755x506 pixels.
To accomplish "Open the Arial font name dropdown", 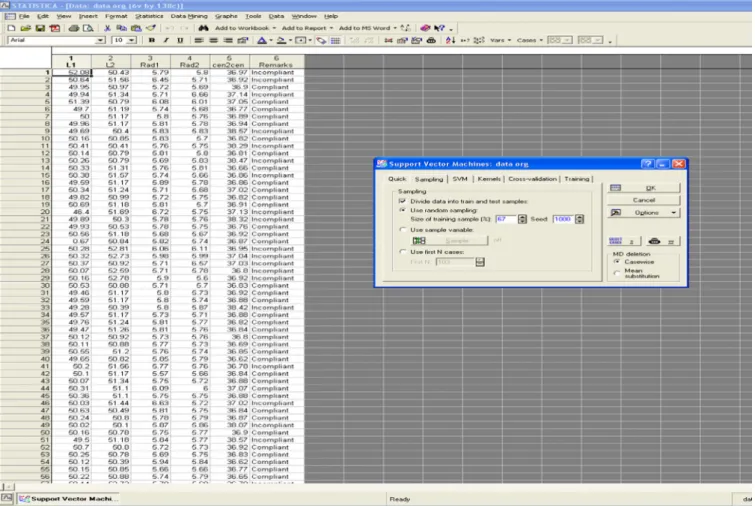I will click(100, 40).
